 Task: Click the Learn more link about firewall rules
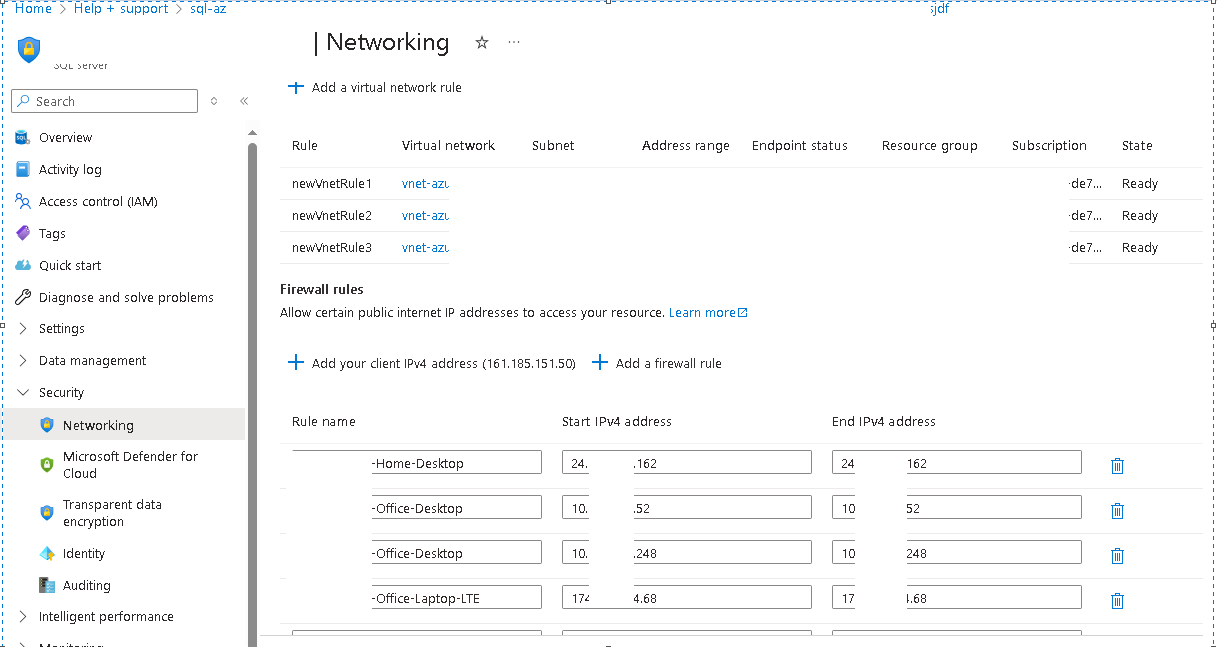tap(703, 312)
